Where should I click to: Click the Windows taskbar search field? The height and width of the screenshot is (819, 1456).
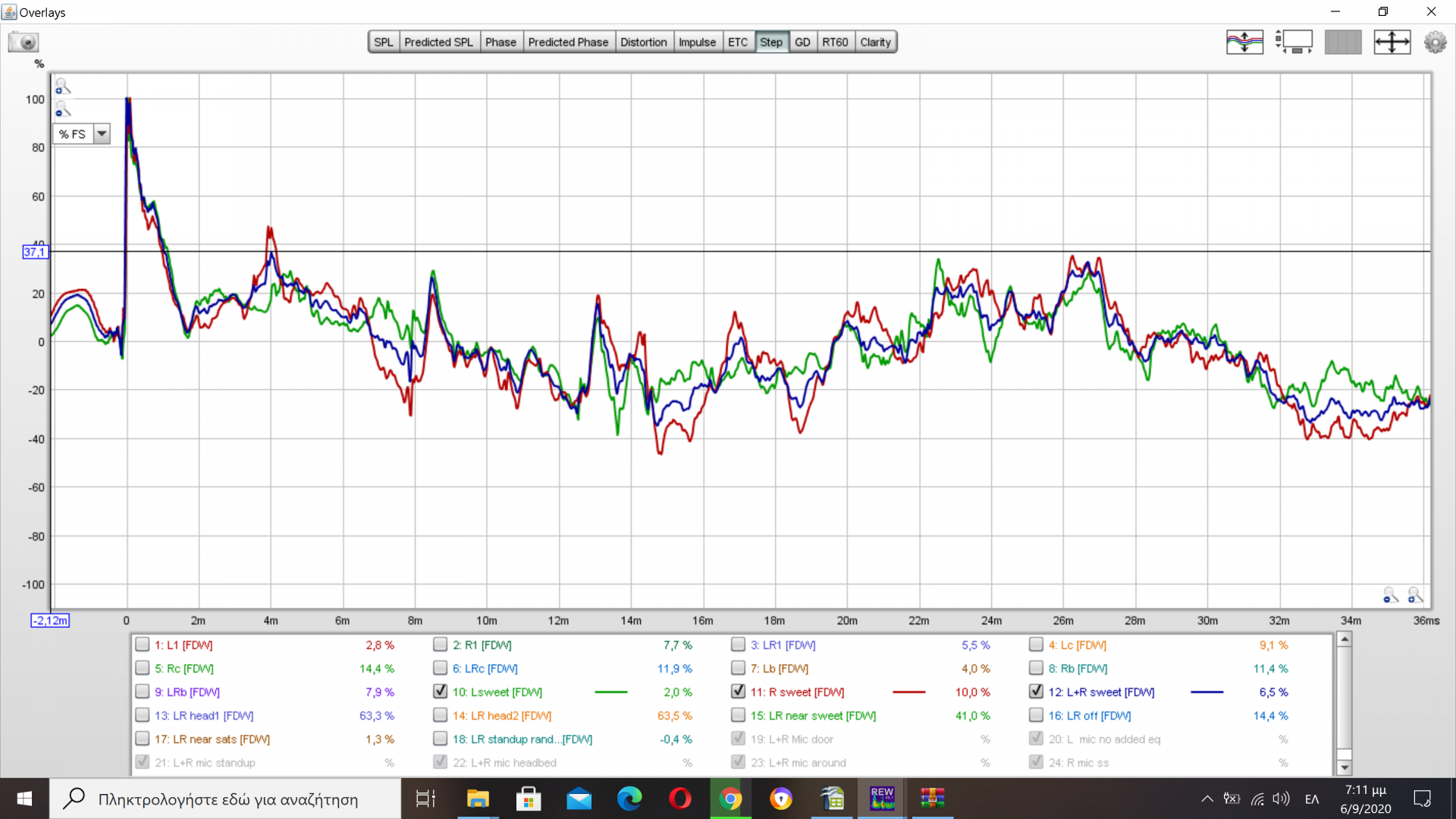click(x=227, y=799)
